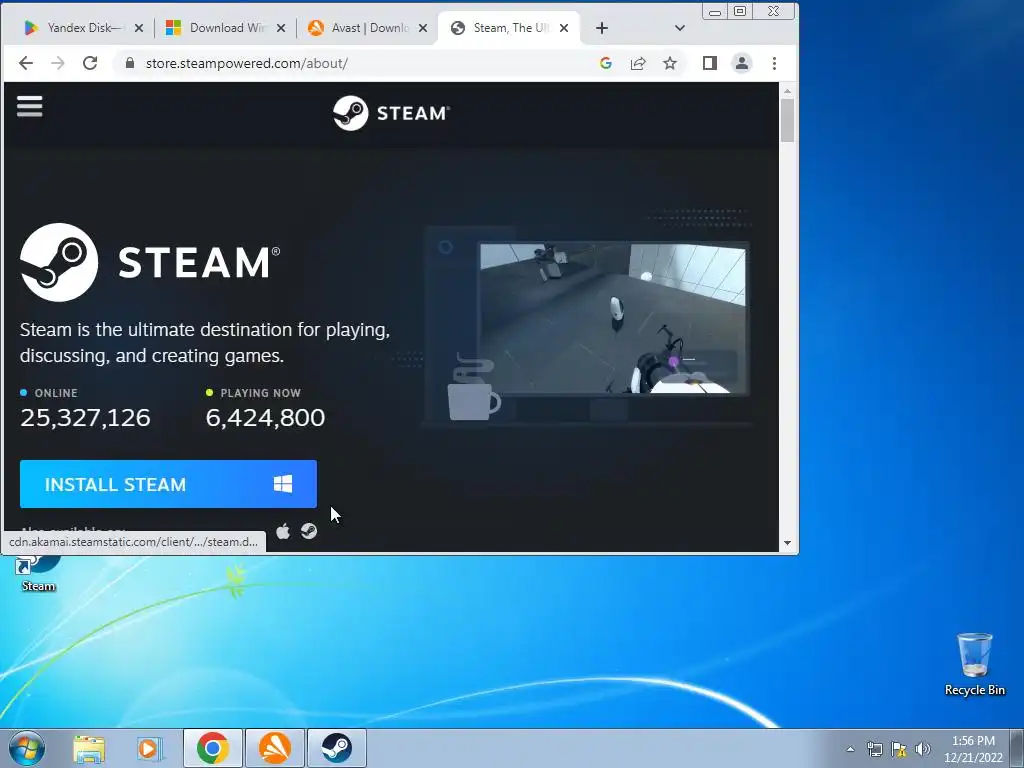Image resolution: width=1024 pixels, height=768 pixels.
Task: Open Chrome three-dot menu
Action: (775, 63)
